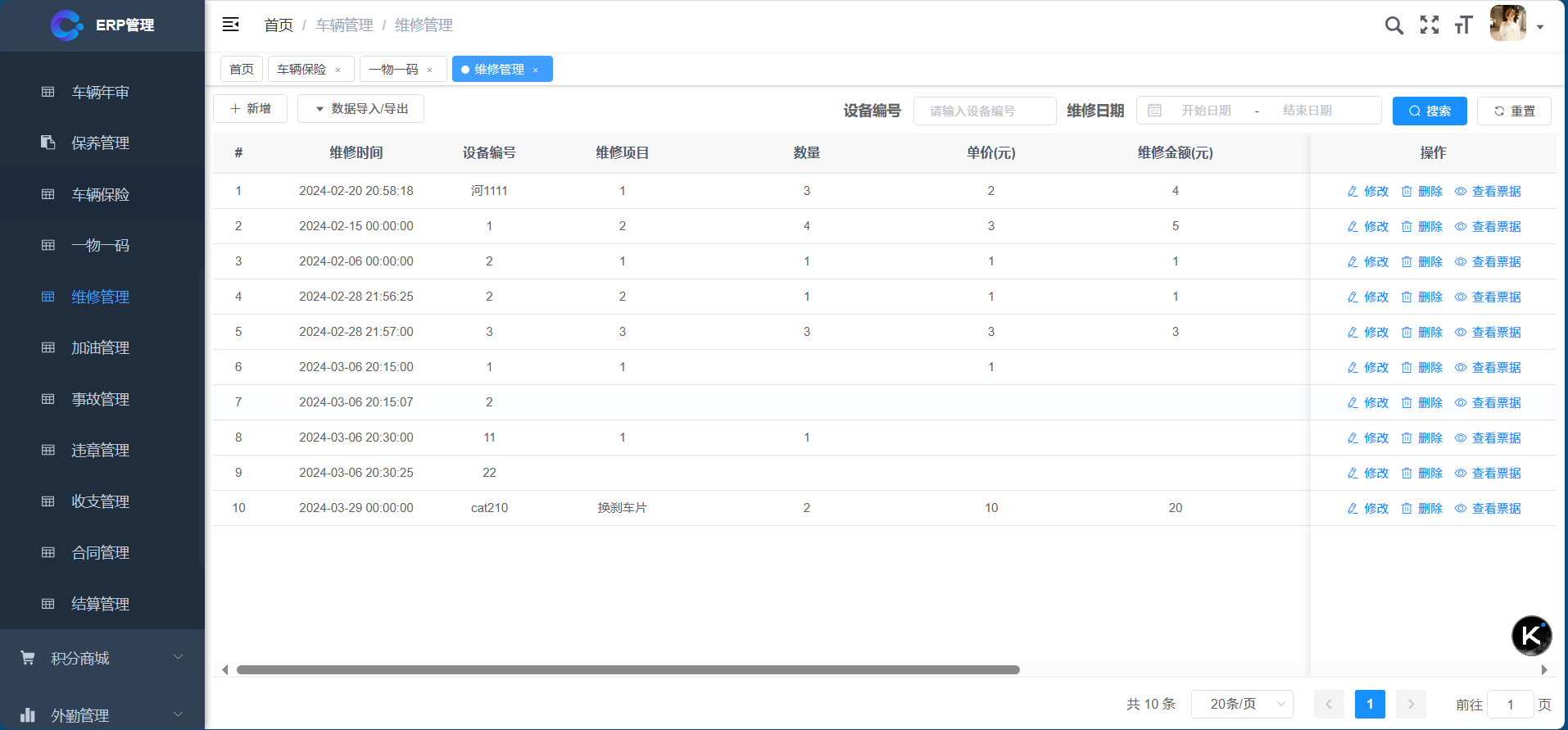Screen dimensions: 1568x730
Task: Open the 数据导入/导出 dropdown
Action: pyautogui.click(x=360, y=108)
